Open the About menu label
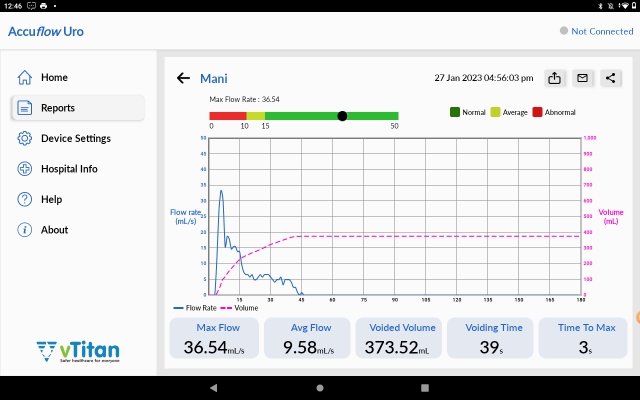The width and height of the screenshot is (640, 400). (x=54, y=230)
